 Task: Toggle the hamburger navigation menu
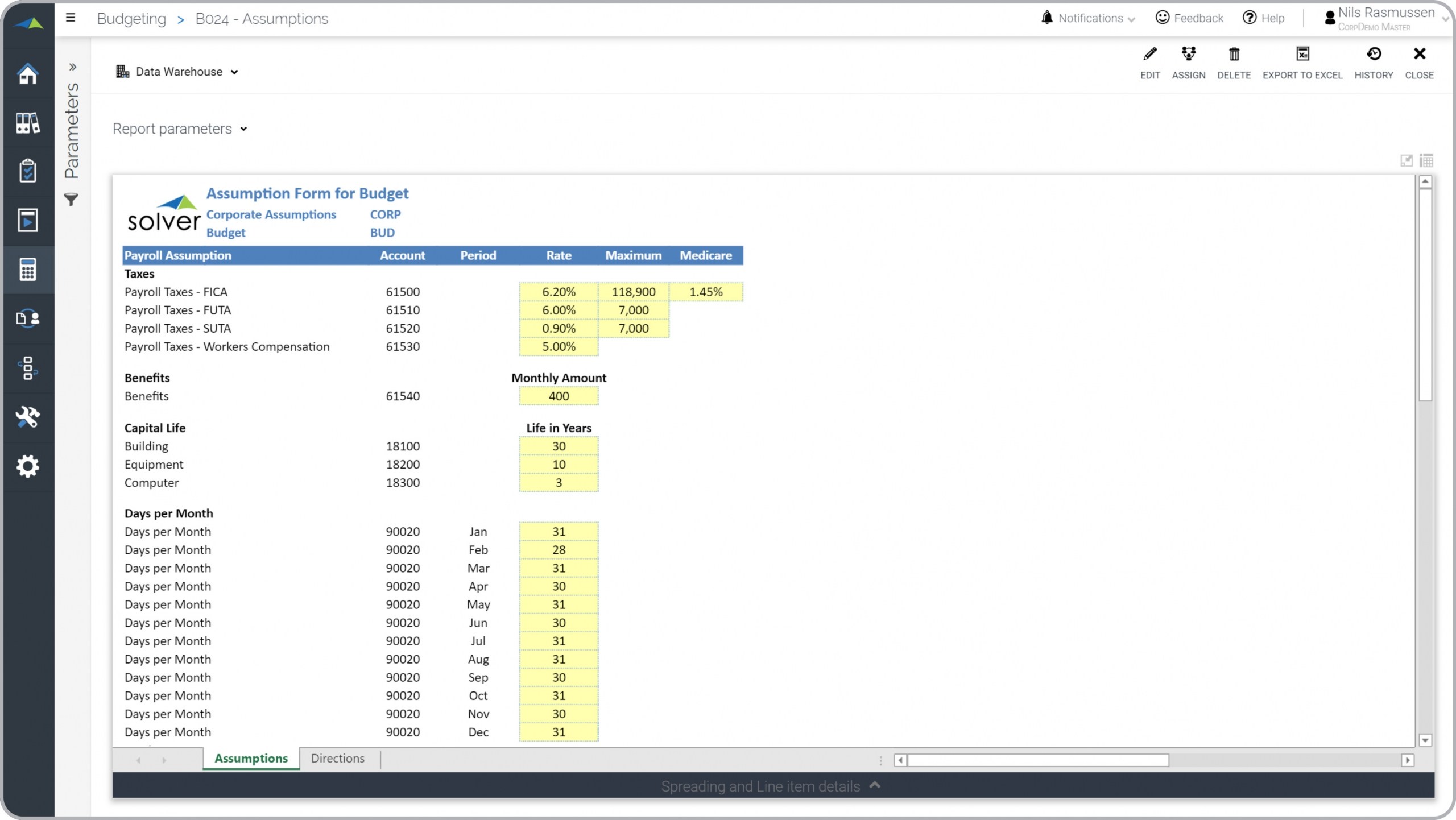(71, 18)
